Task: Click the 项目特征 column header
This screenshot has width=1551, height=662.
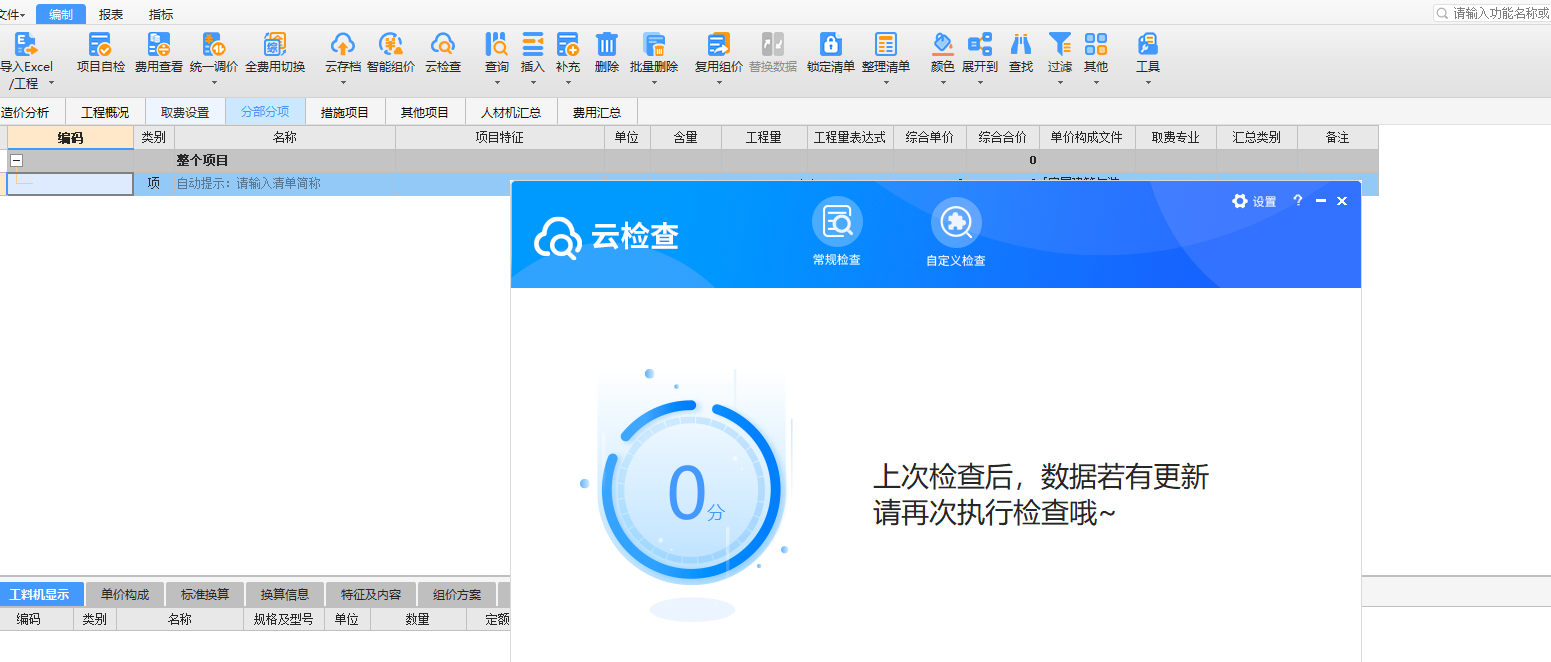Action: click(499, 137)
